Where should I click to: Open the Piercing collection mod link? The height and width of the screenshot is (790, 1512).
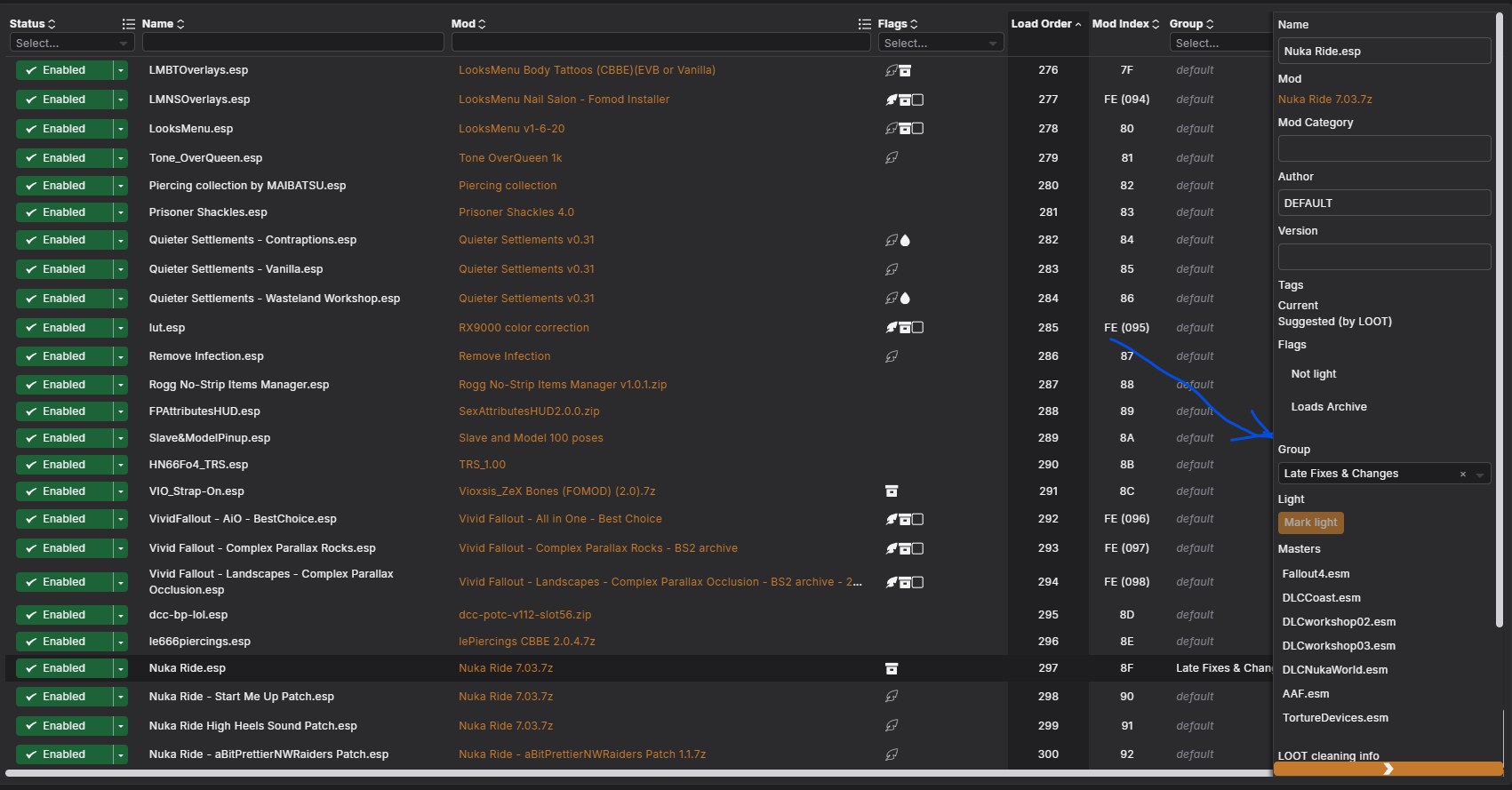(x=508, y=186)
